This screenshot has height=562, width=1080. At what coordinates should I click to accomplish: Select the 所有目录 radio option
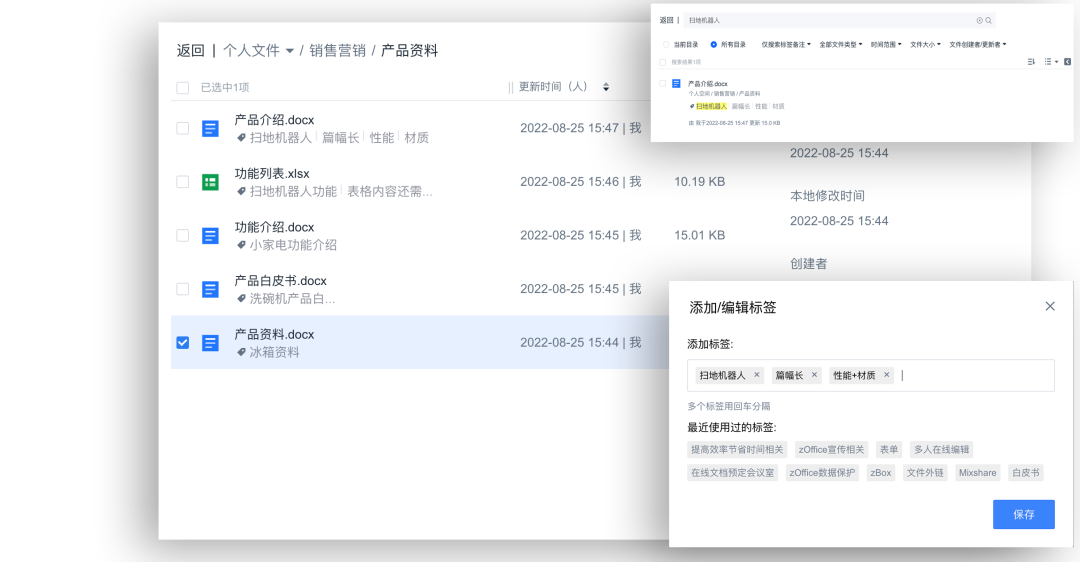tap(714, 44)
